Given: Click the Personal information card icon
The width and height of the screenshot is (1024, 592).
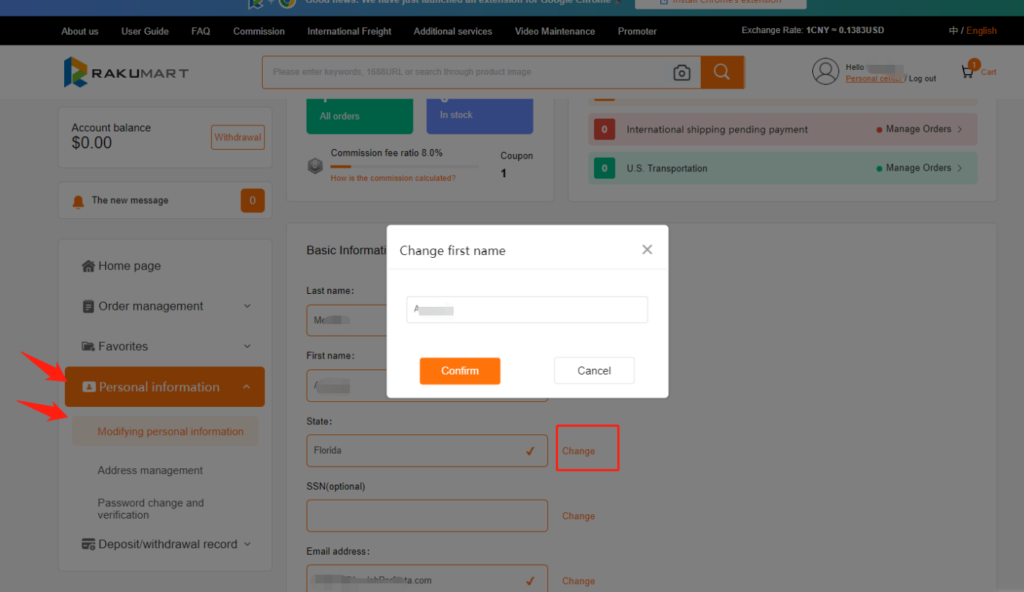Looking at the screenshot, I should tap(89, 387).
